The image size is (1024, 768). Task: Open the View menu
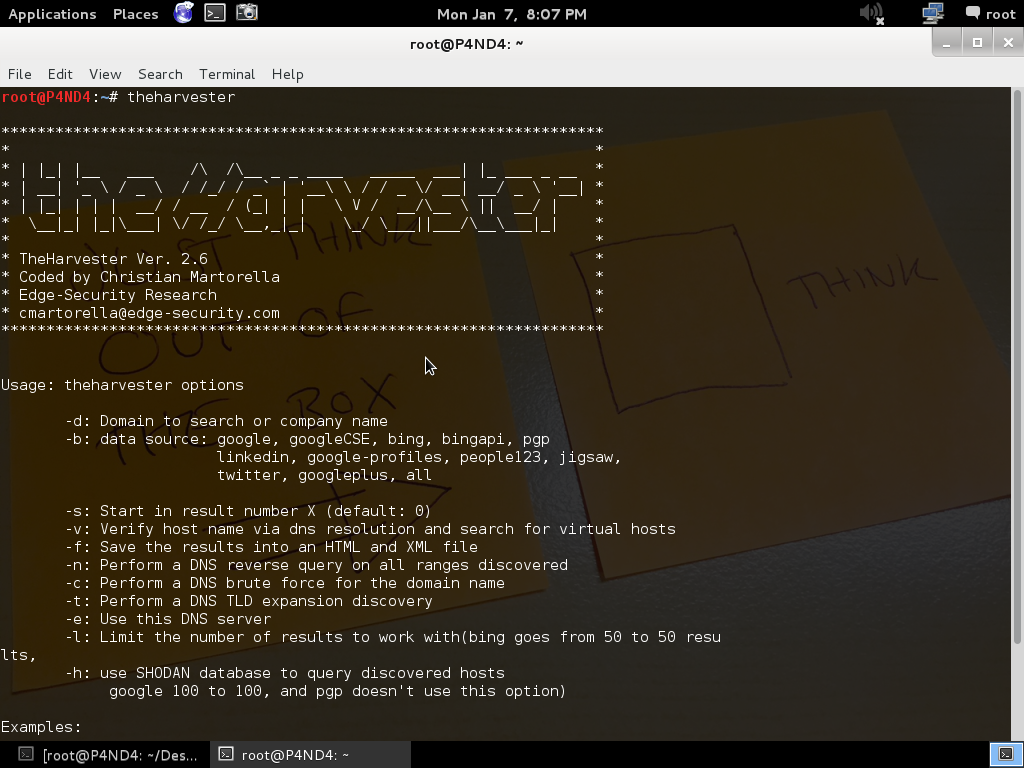[104, 74]
